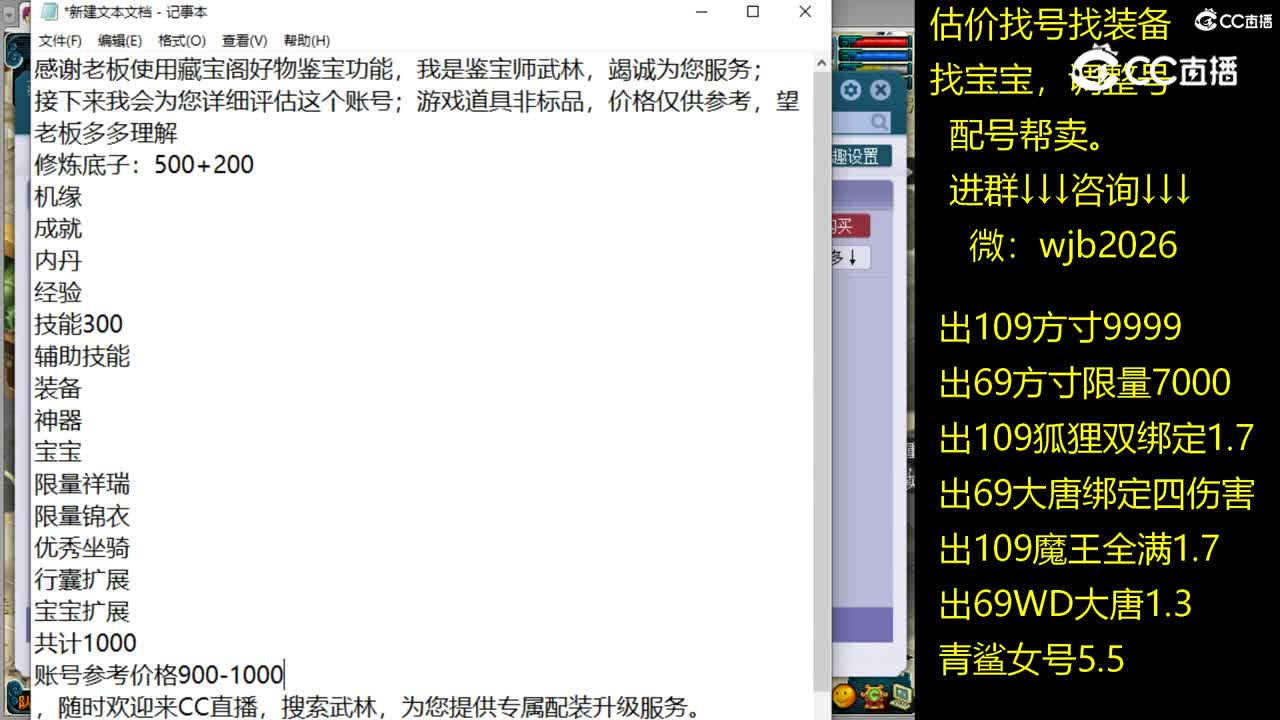
Task: Click the last line mentioning 随时欢迎来CC直播
Action: (368, 707)
